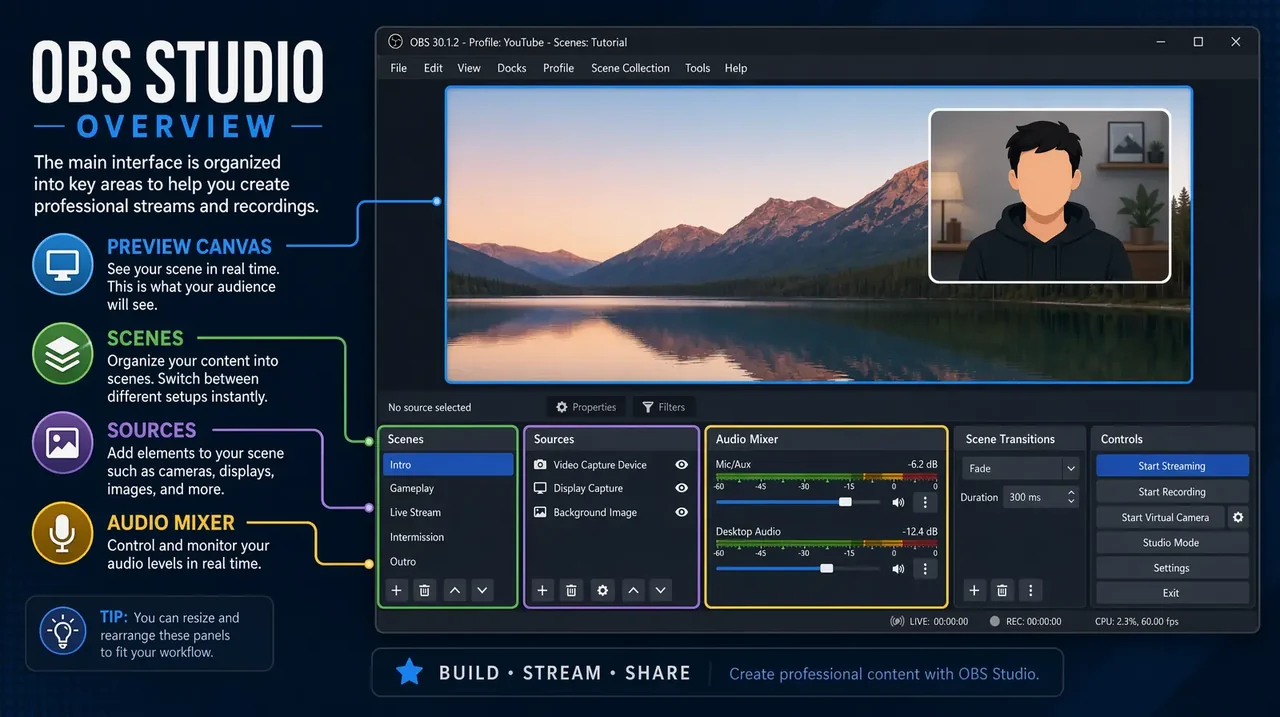1280x717 pixels.
Task: Add a new source with the Sources plus icon
Action: coord(542,590)
